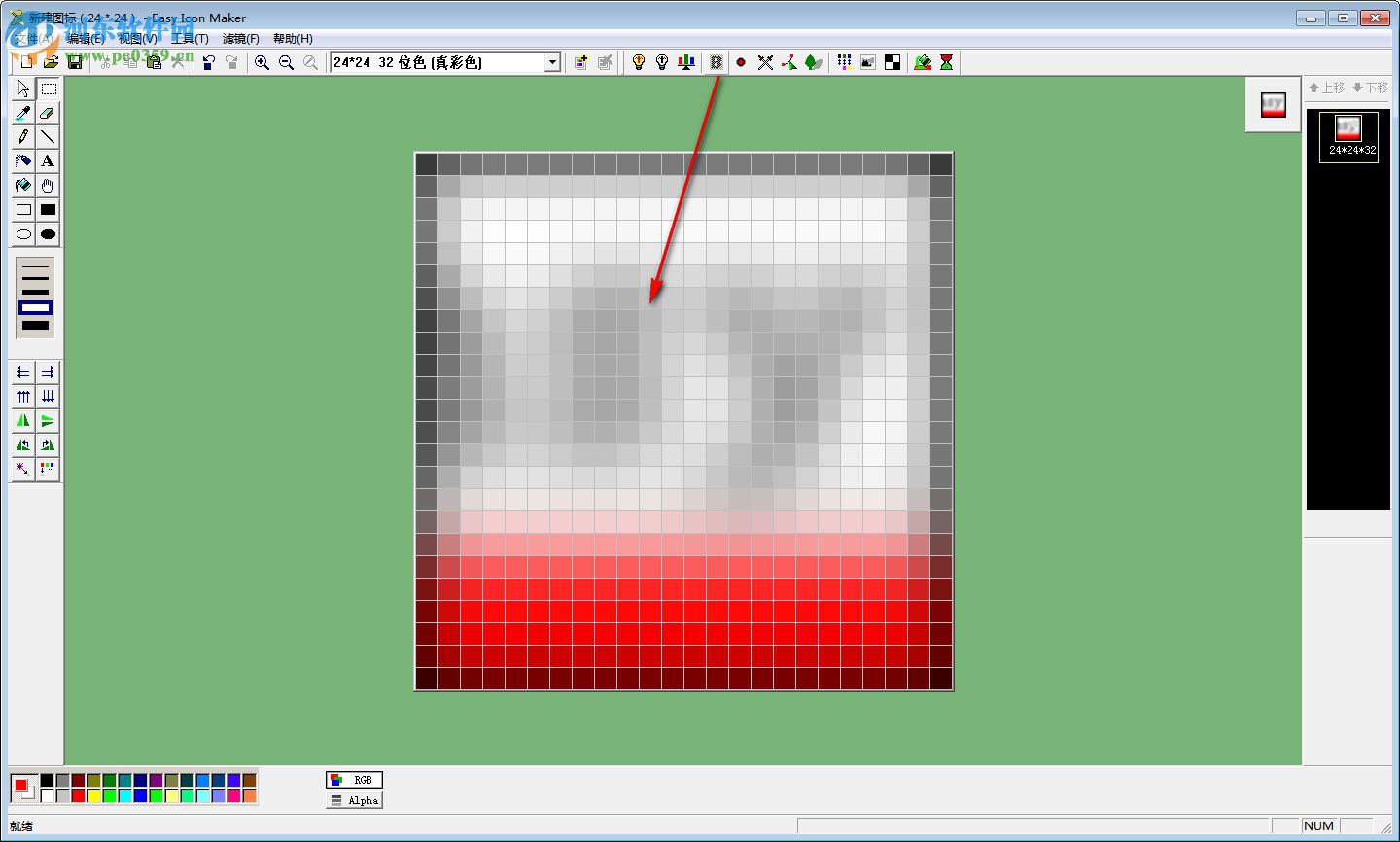
Task: Pick the cyan palette swatch
Action: pos(124,796)
